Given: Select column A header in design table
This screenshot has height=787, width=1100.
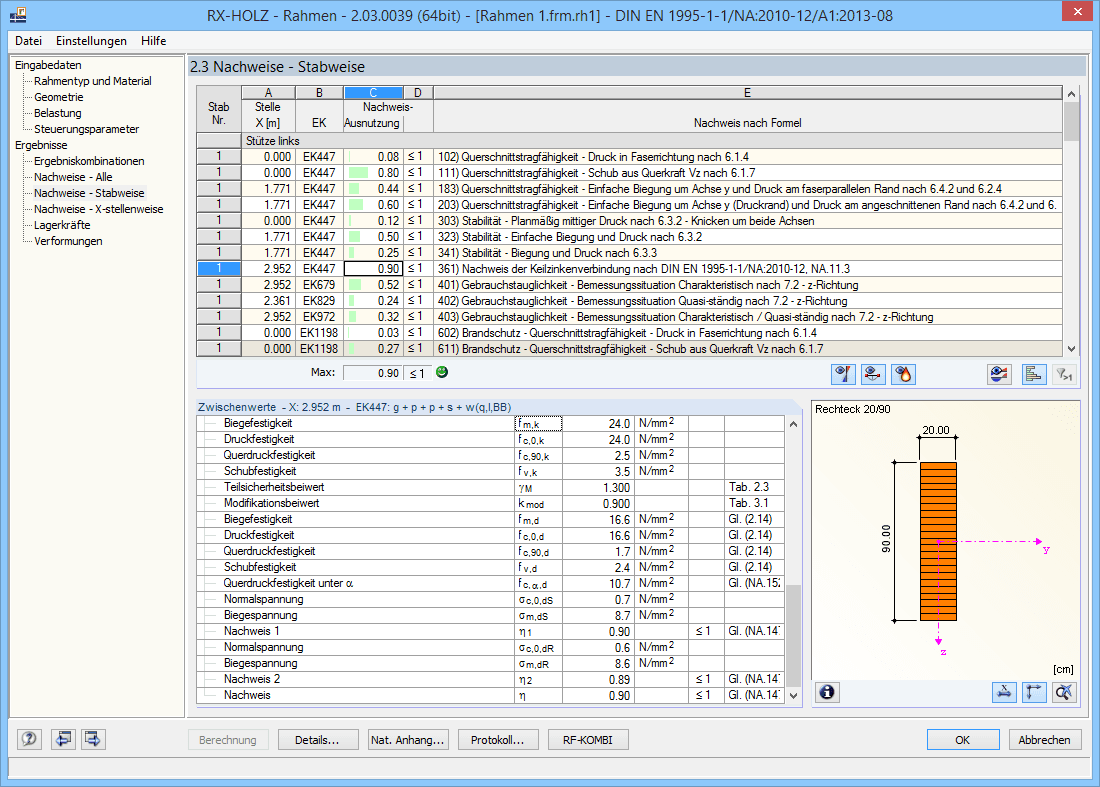Looking at the screenshot, I should click(x=268, y=93).
